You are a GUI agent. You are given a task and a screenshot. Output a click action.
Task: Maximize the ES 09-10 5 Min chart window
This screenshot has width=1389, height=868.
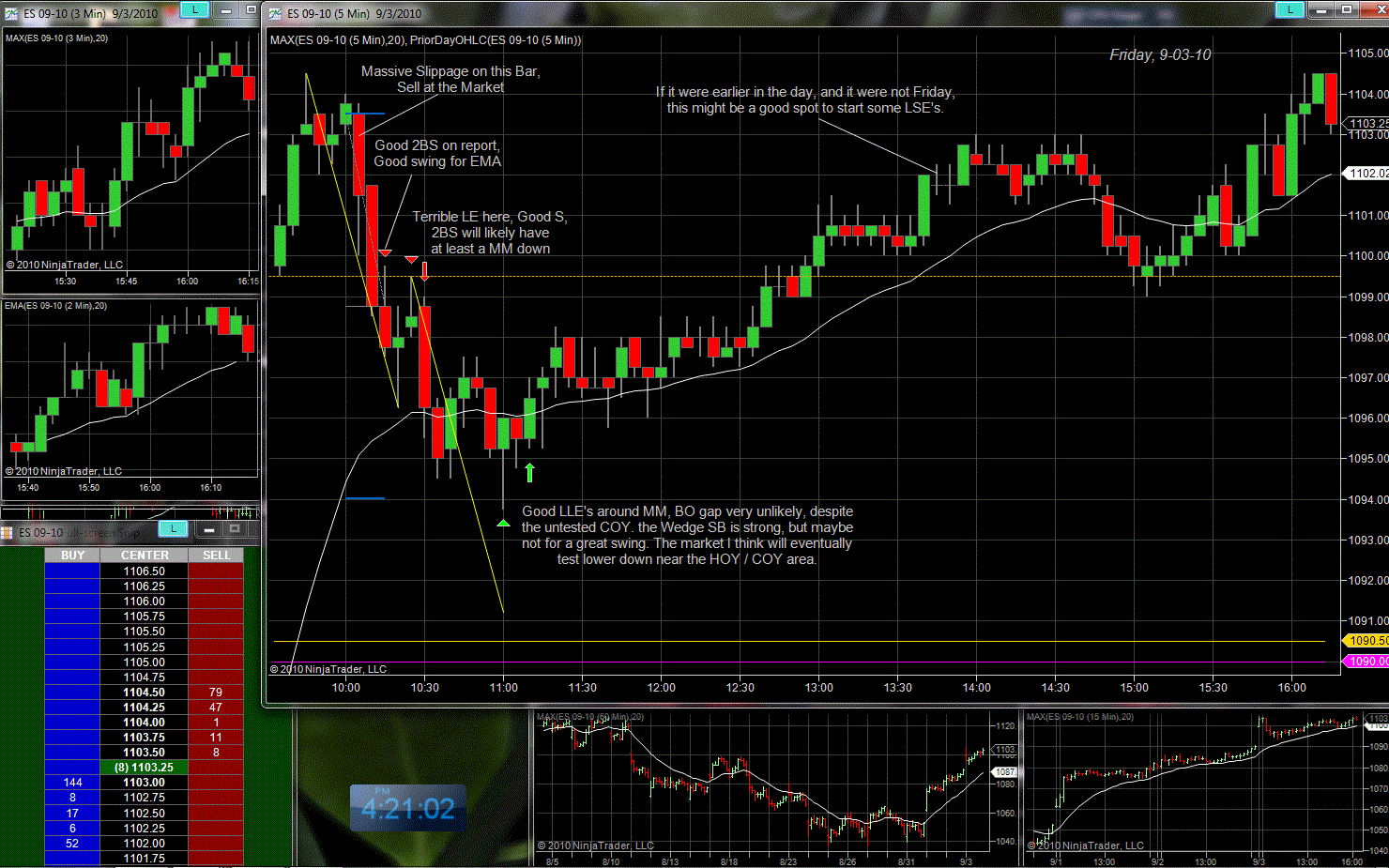[1346, 10]
